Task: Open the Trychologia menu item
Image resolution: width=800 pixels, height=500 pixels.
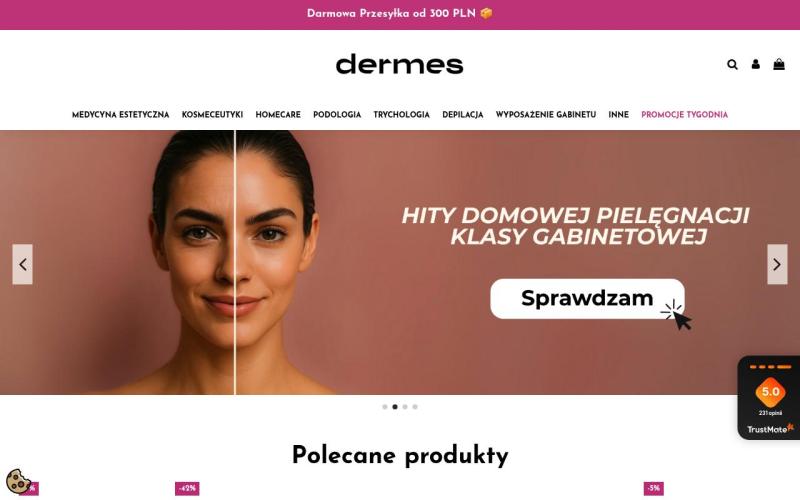Action: pyautogui.click(x=402, y=115)
